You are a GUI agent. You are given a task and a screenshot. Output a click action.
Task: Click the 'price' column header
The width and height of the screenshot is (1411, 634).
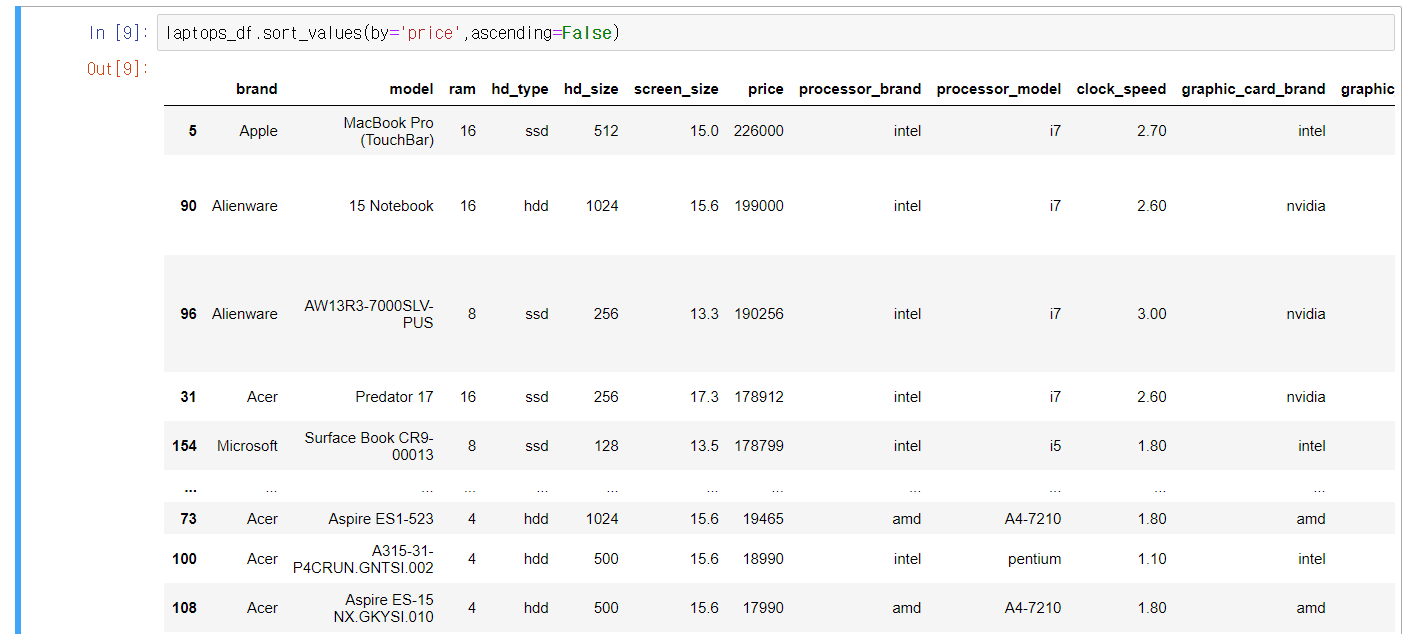point(766,89)
